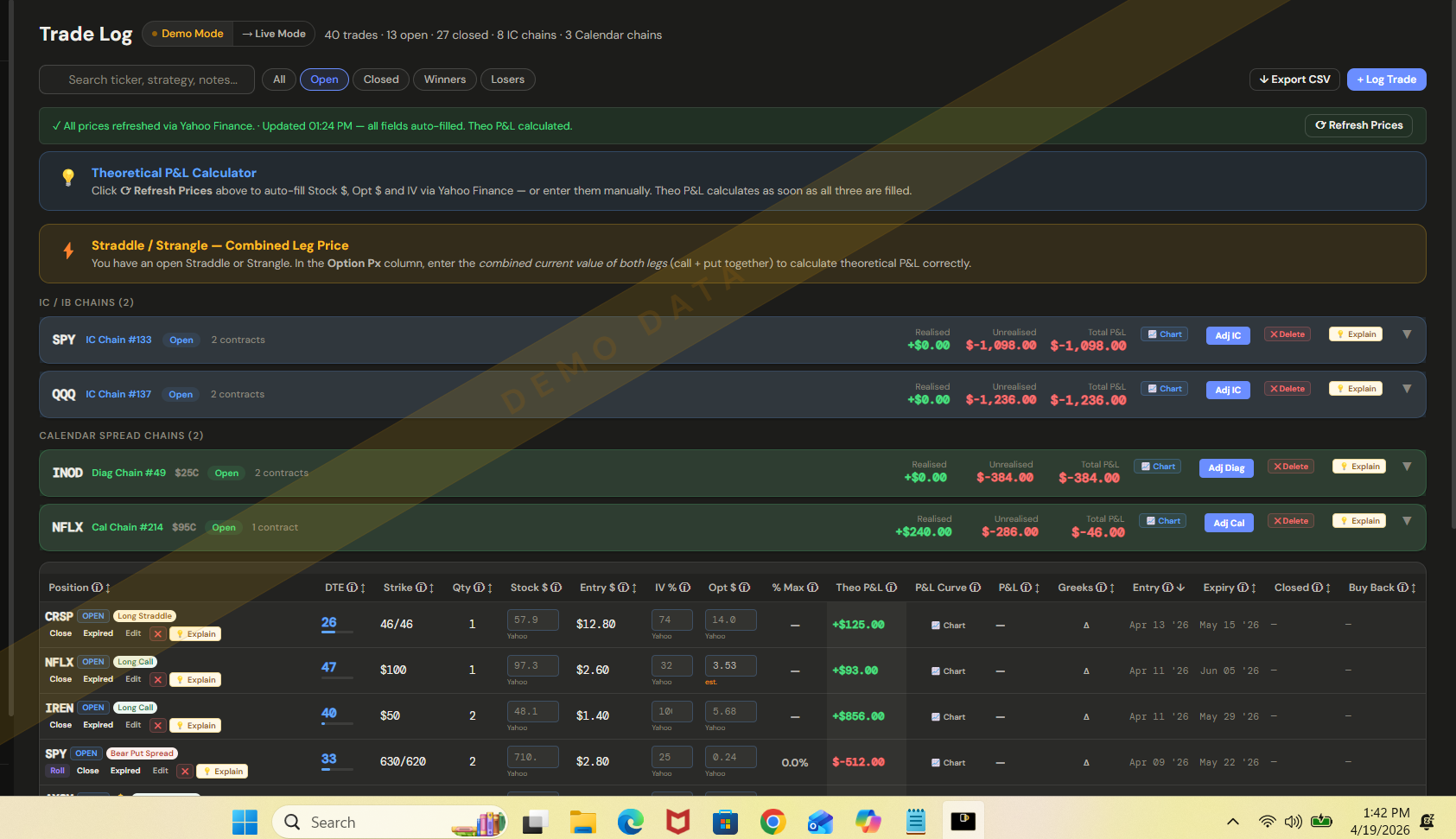
Task: Expand QQQ IC Chain #137 row
Action: (x=1407, y=389)
